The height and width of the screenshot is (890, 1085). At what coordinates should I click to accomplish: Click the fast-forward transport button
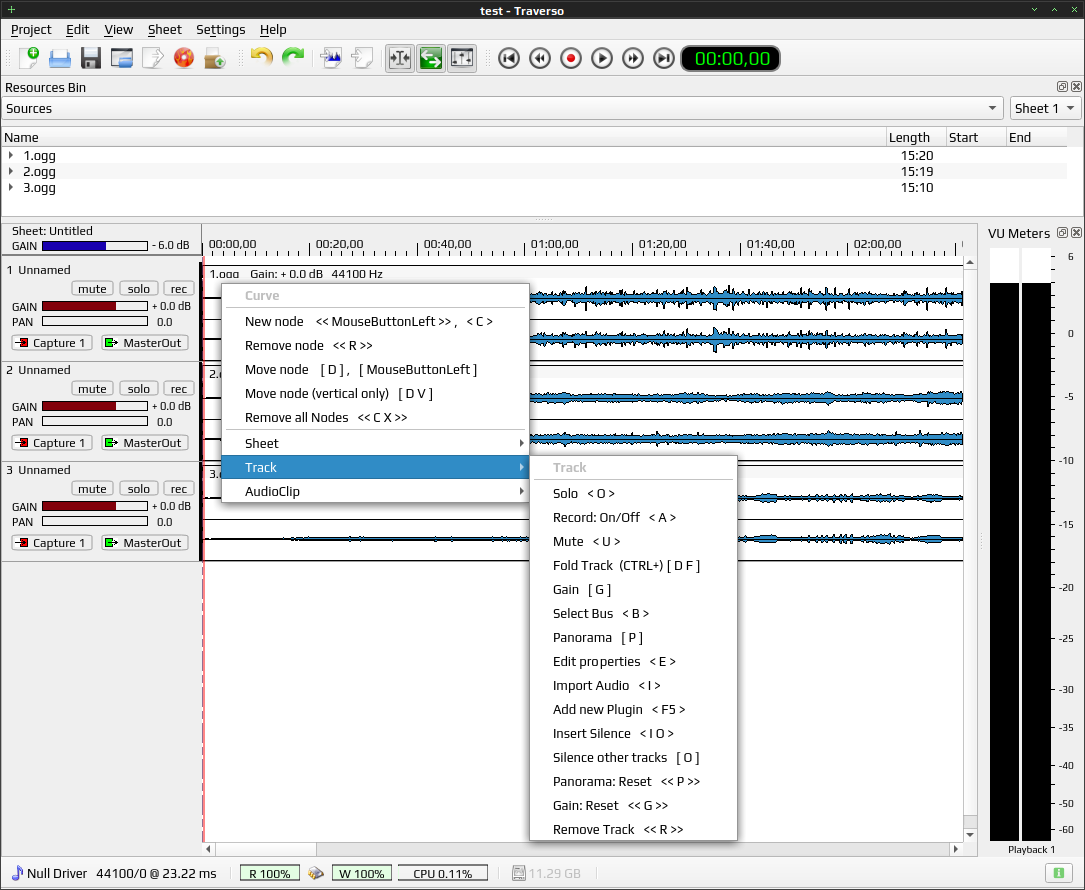(x=632, y=58)
